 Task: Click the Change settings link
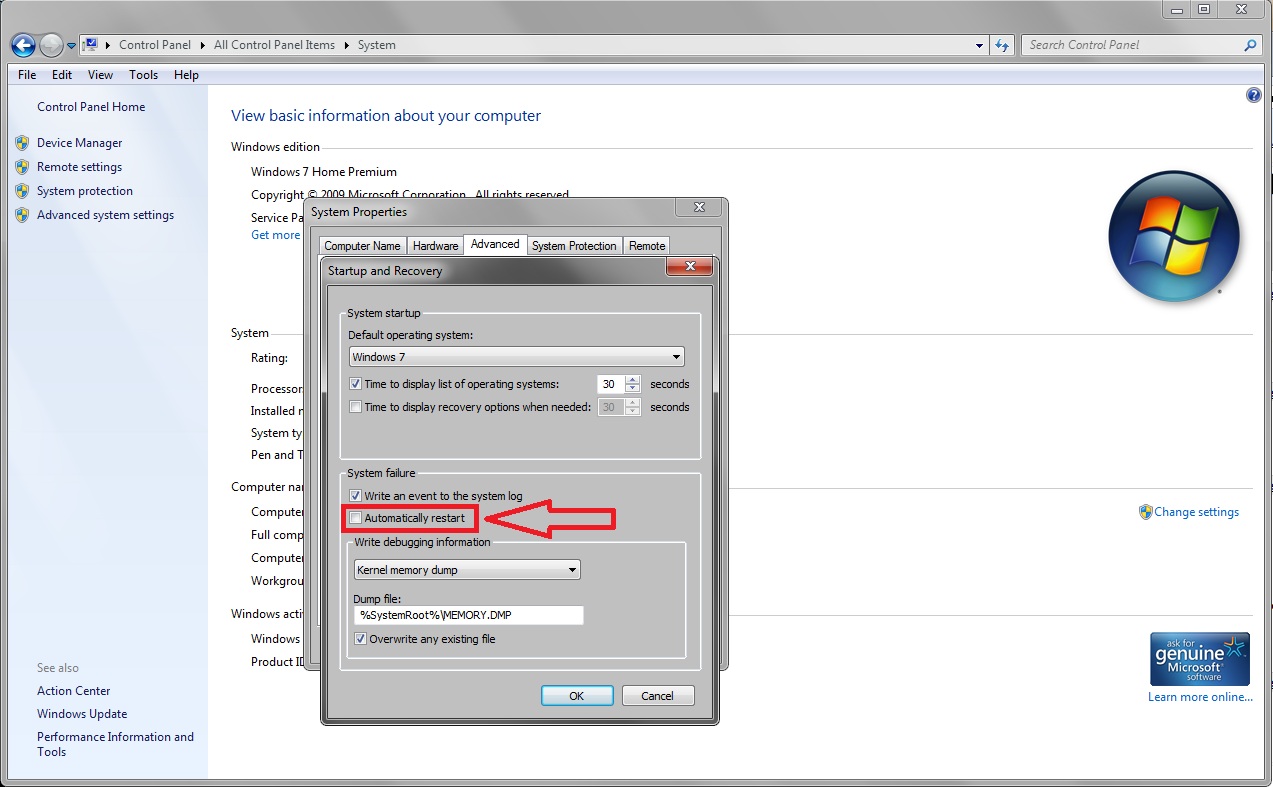pos(1196,512)
